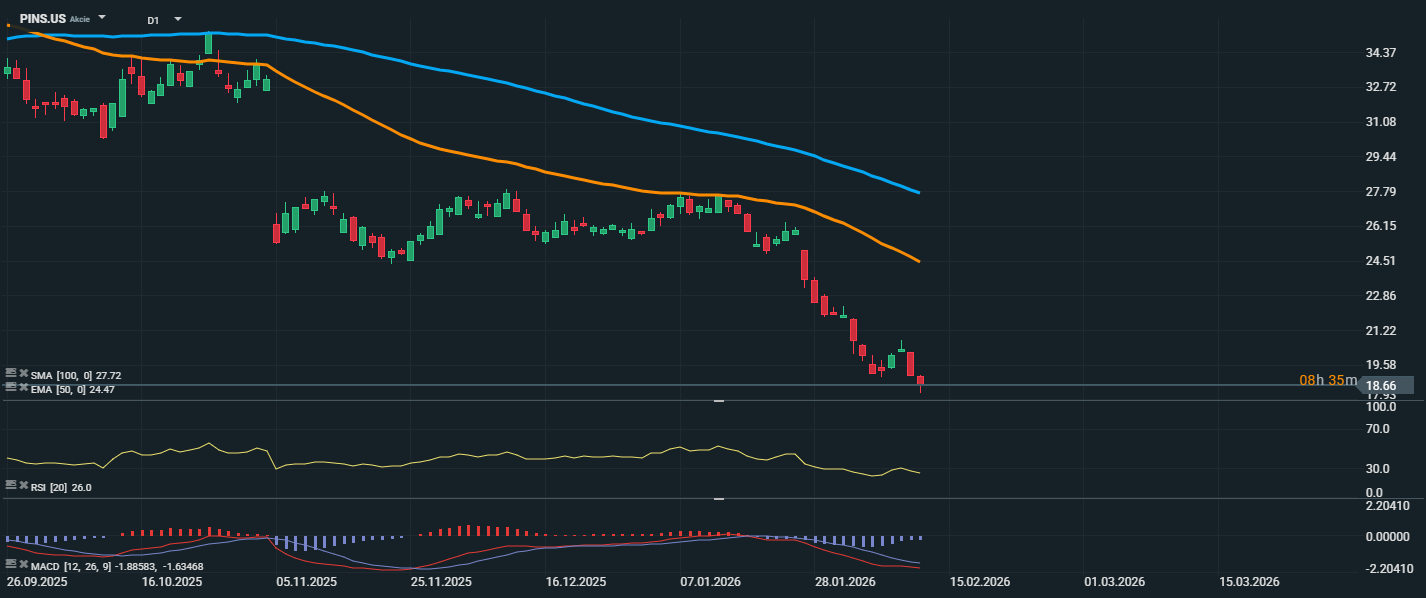Open the D1 timeframe dropdown arrow
Image resolution: width=1426 pixels, height=598 pixels.
tap(178, 19)
